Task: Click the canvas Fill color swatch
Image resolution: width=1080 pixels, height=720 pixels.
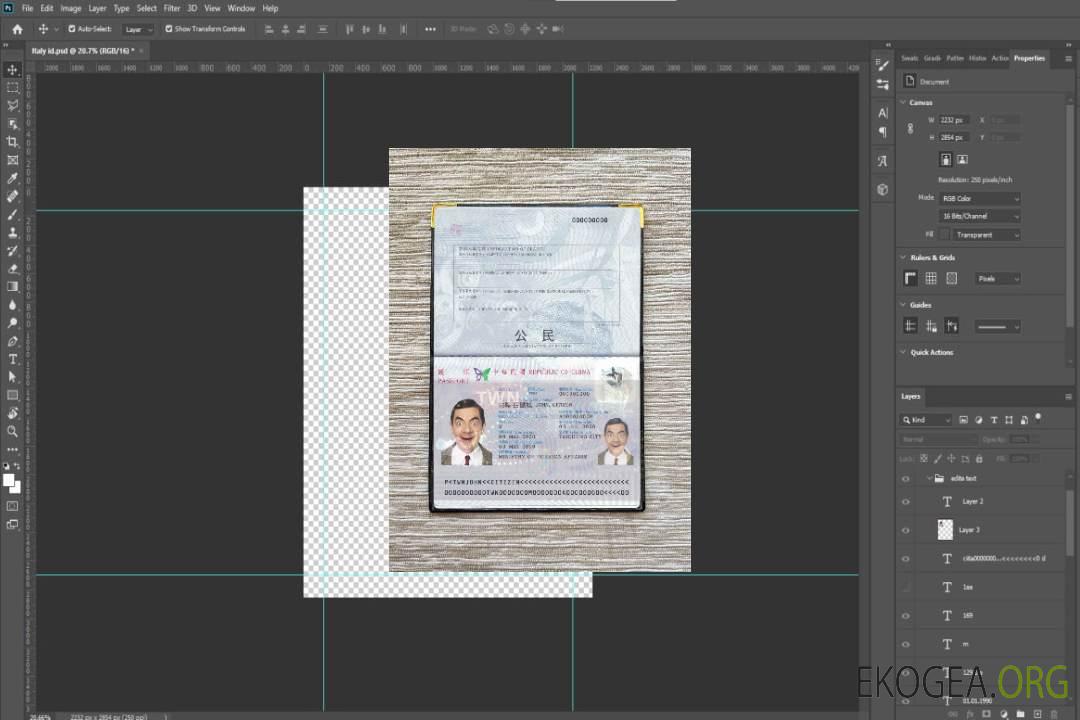Action: (945, 235)
